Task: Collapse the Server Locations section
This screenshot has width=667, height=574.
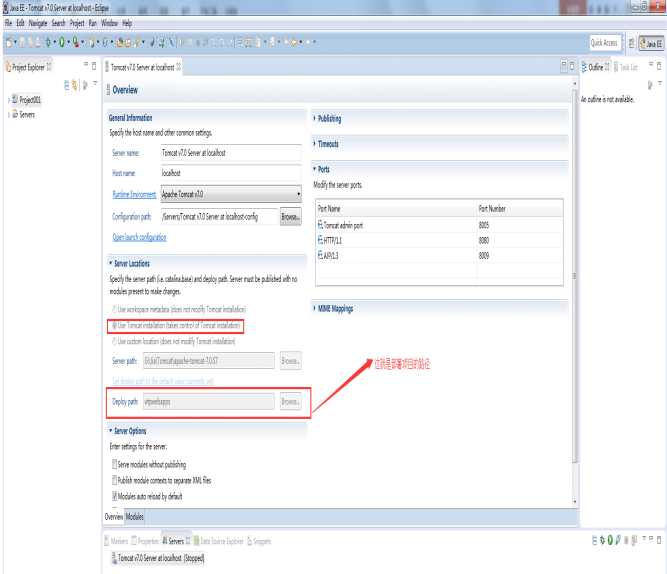Action: coord(111,263)
